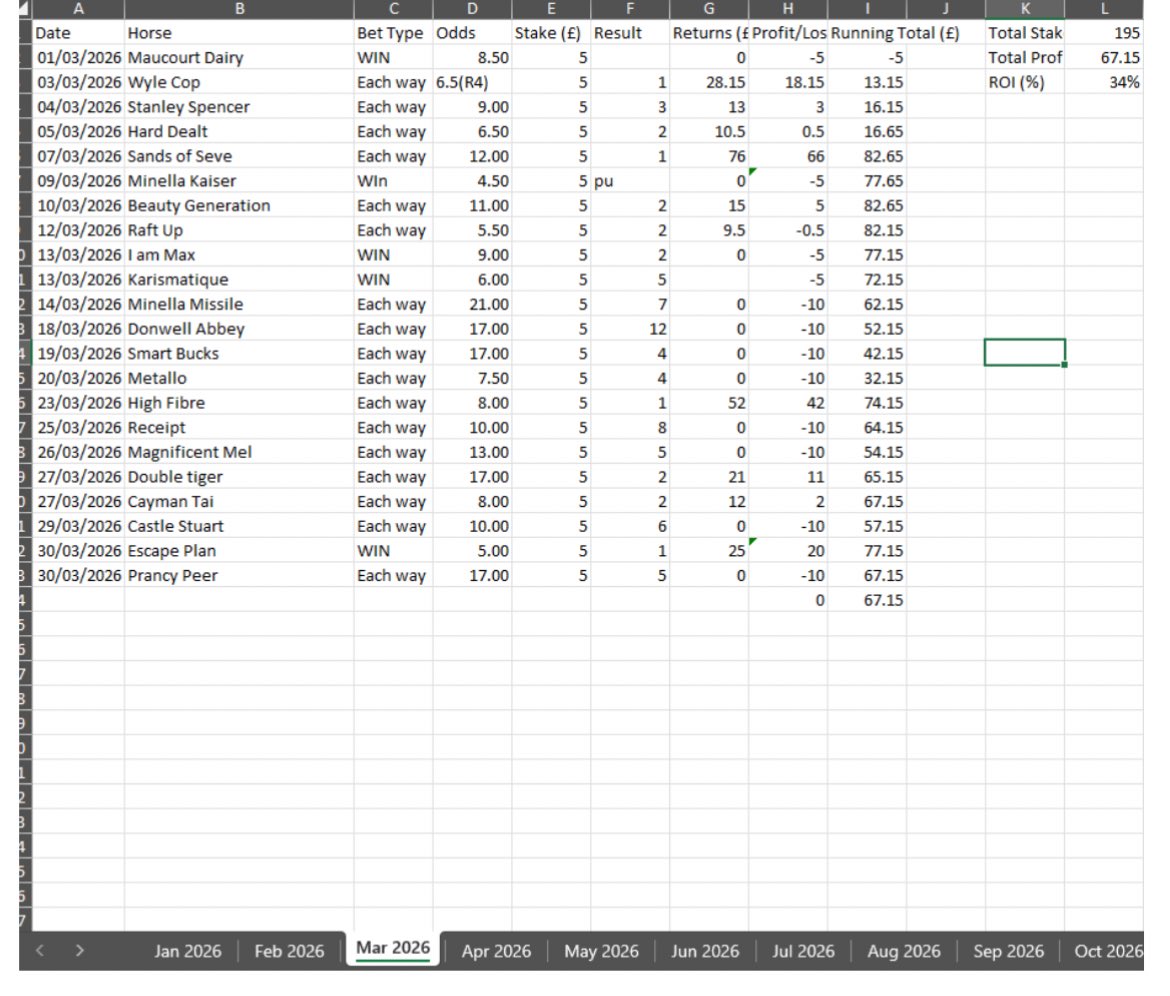This screenshot has width=1170, height=996.
Task: Select column K header
Action: click(x=1024, y=9)
